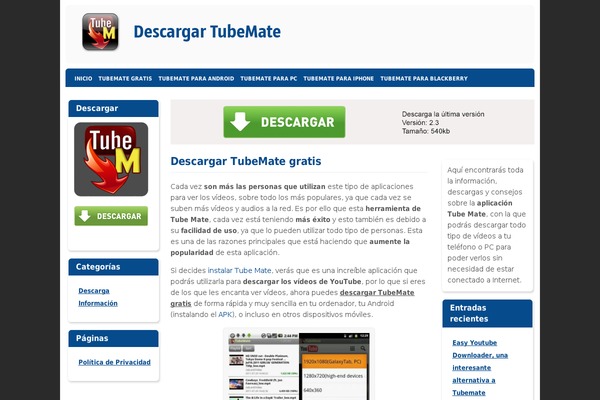Image resolution: width=600 pixels, height=400 pixels.
Task: Click the Páginas widget header
Action: click(113, 338)
